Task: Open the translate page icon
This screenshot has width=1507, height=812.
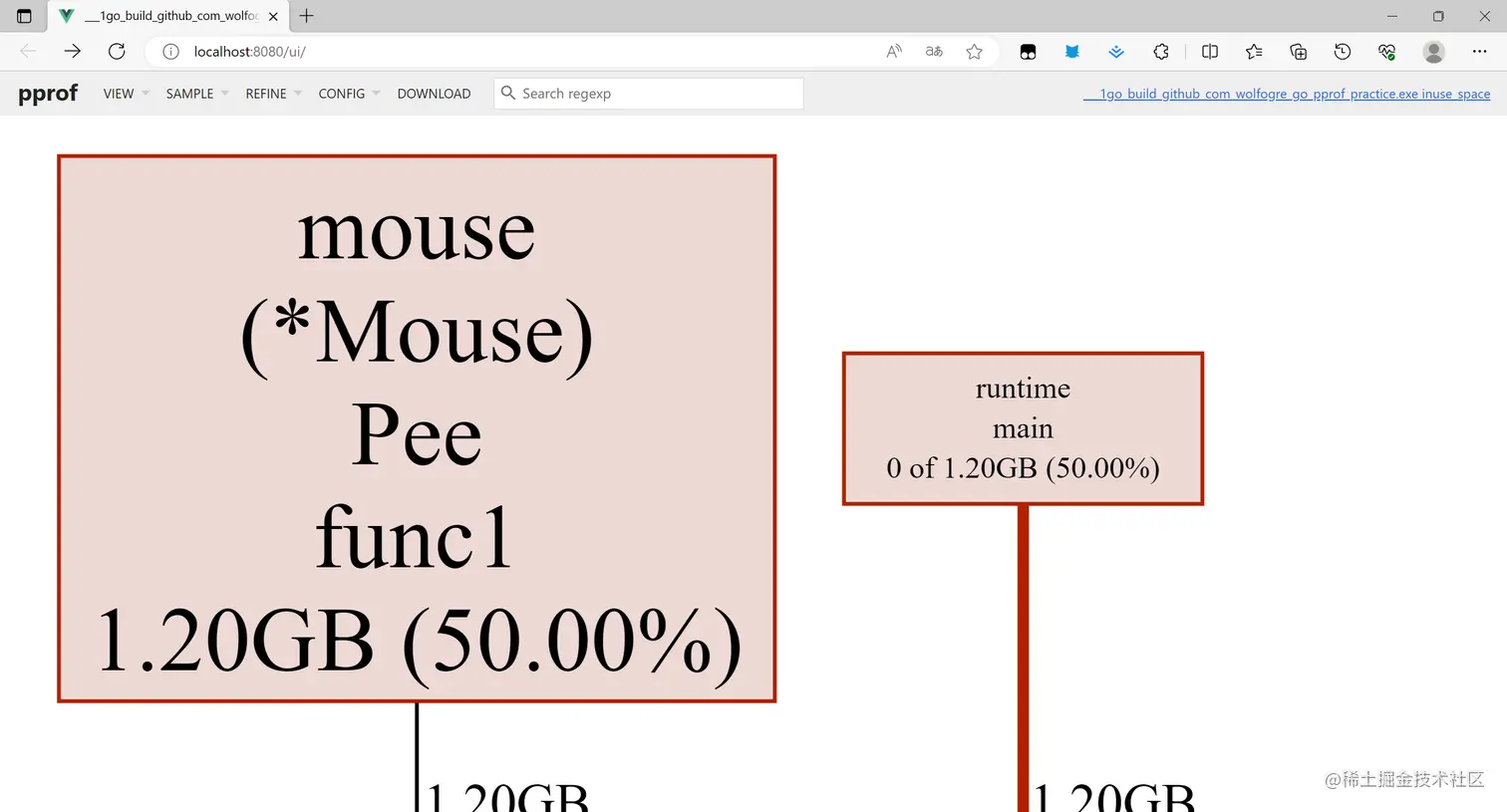Action: click(x=934, y=52)
